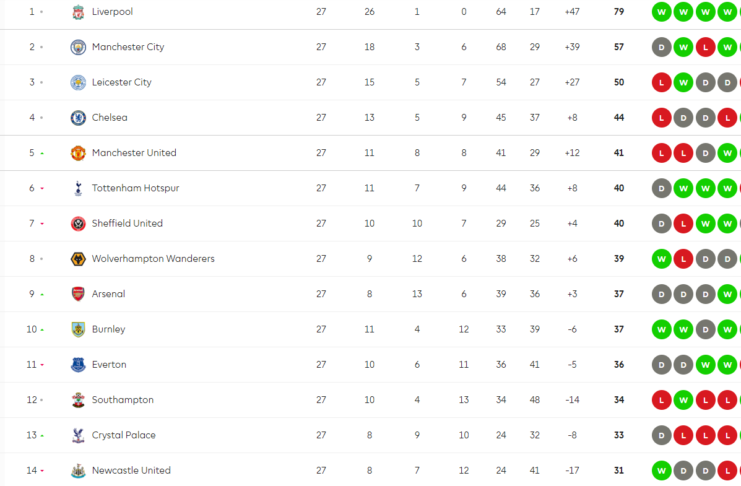Click the Newcastle United club crest

pos(78,470)
